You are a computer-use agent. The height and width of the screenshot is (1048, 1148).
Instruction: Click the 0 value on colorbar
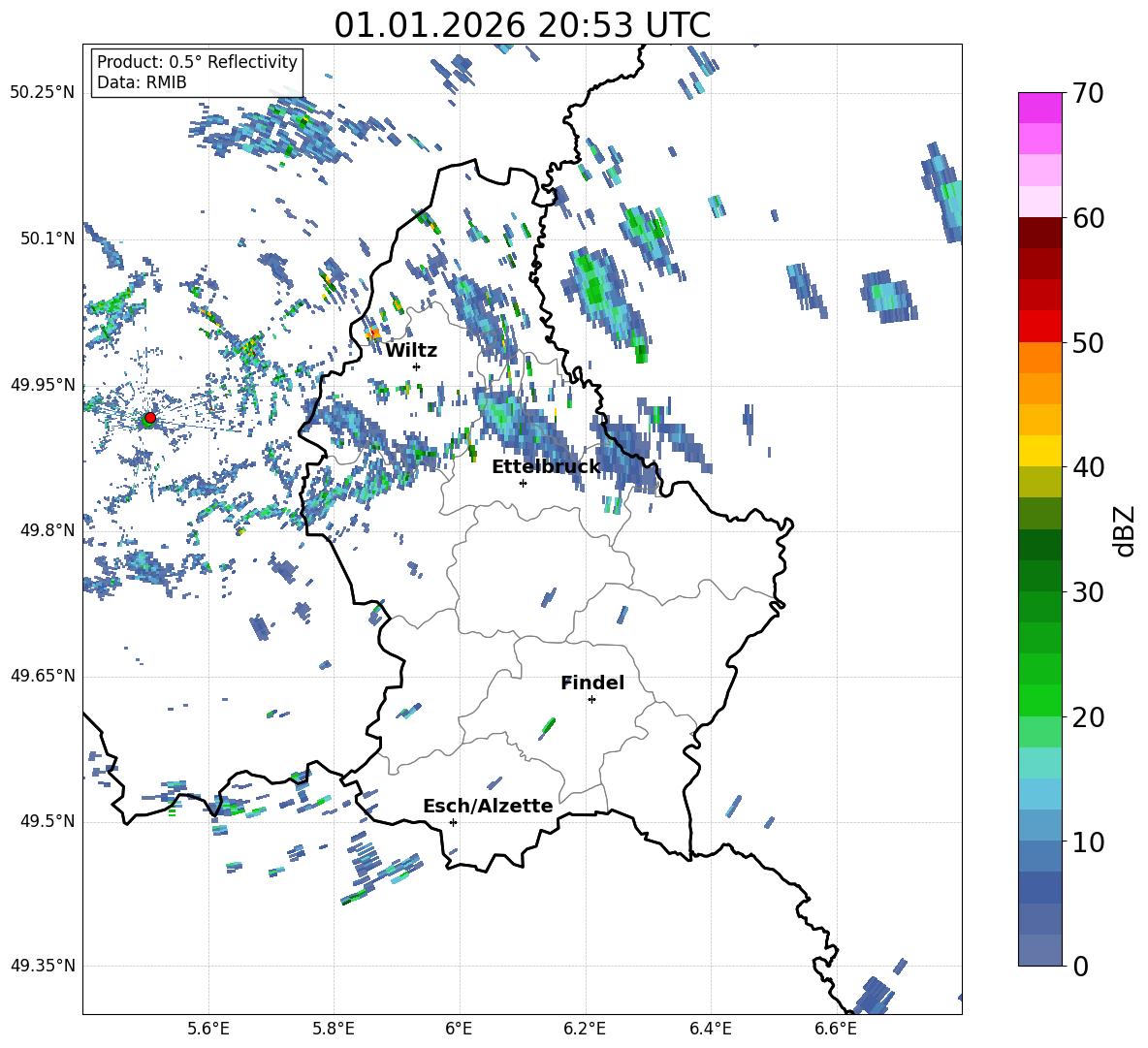(x=1080, y=967)
